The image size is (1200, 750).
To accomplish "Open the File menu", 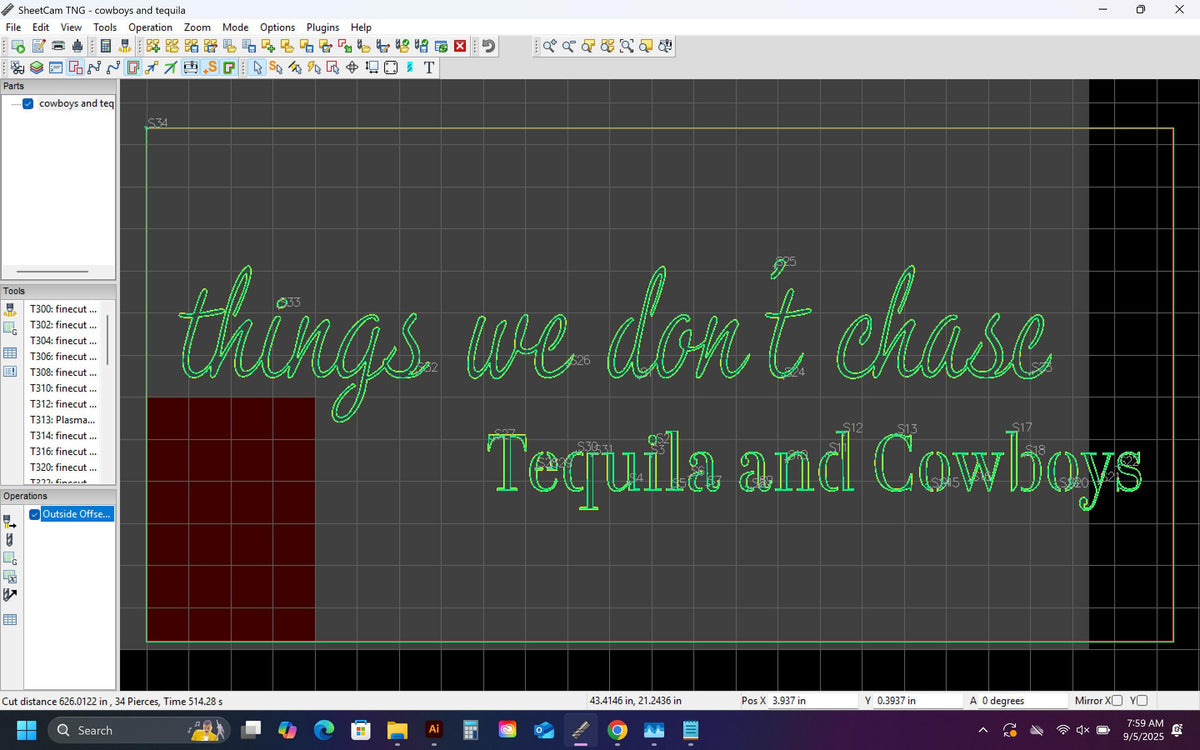I will [14, 27].
